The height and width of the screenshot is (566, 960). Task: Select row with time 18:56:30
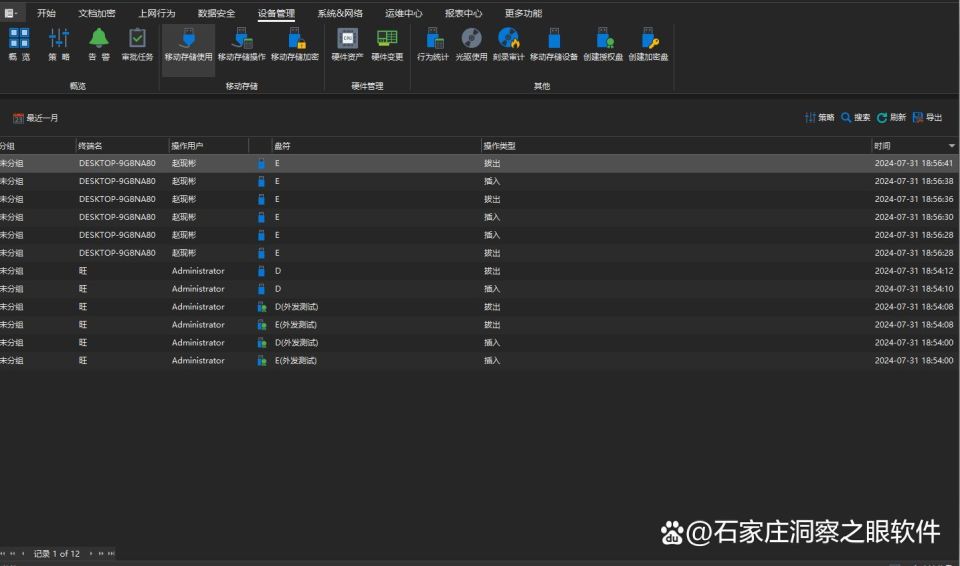coord(480,217)
